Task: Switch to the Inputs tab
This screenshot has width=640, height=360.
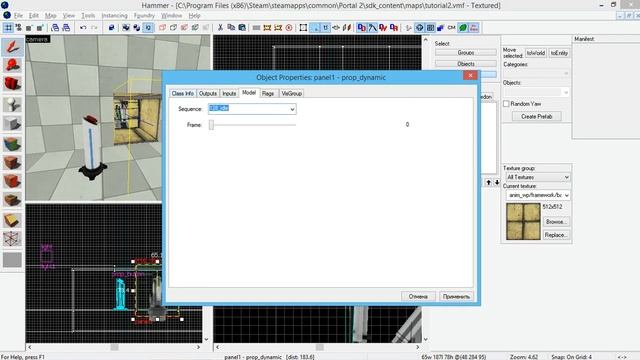Action: [x=229, y=93]
